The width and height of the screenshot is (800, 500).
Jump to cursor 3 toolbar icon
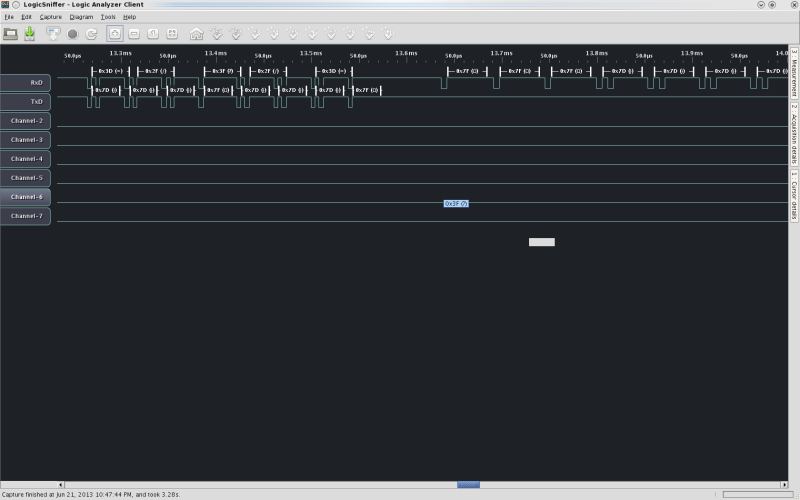[255, 34]
